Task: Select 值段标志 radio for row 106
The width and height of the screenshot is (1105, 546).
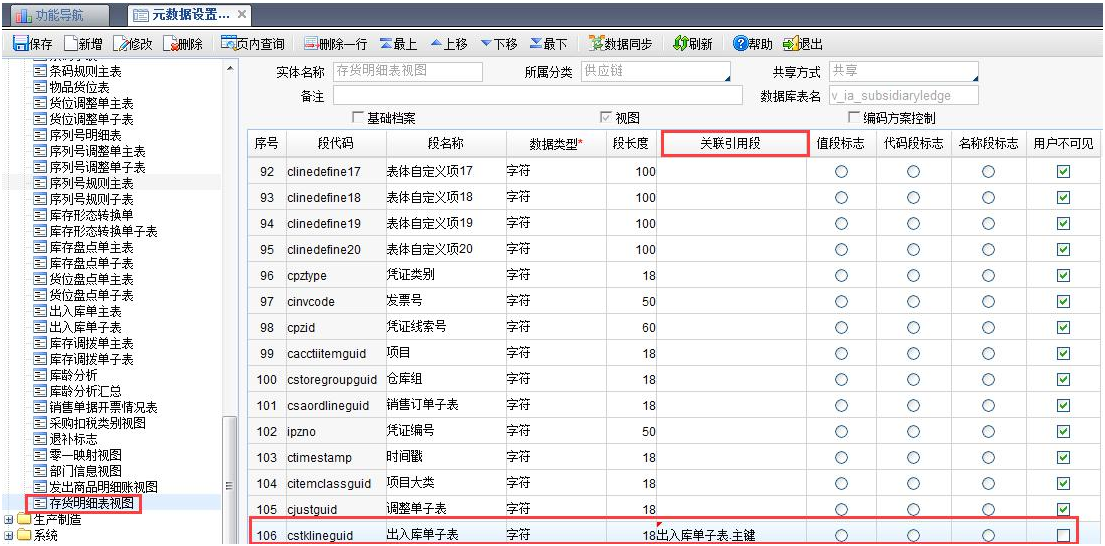Action: [841, 535]
